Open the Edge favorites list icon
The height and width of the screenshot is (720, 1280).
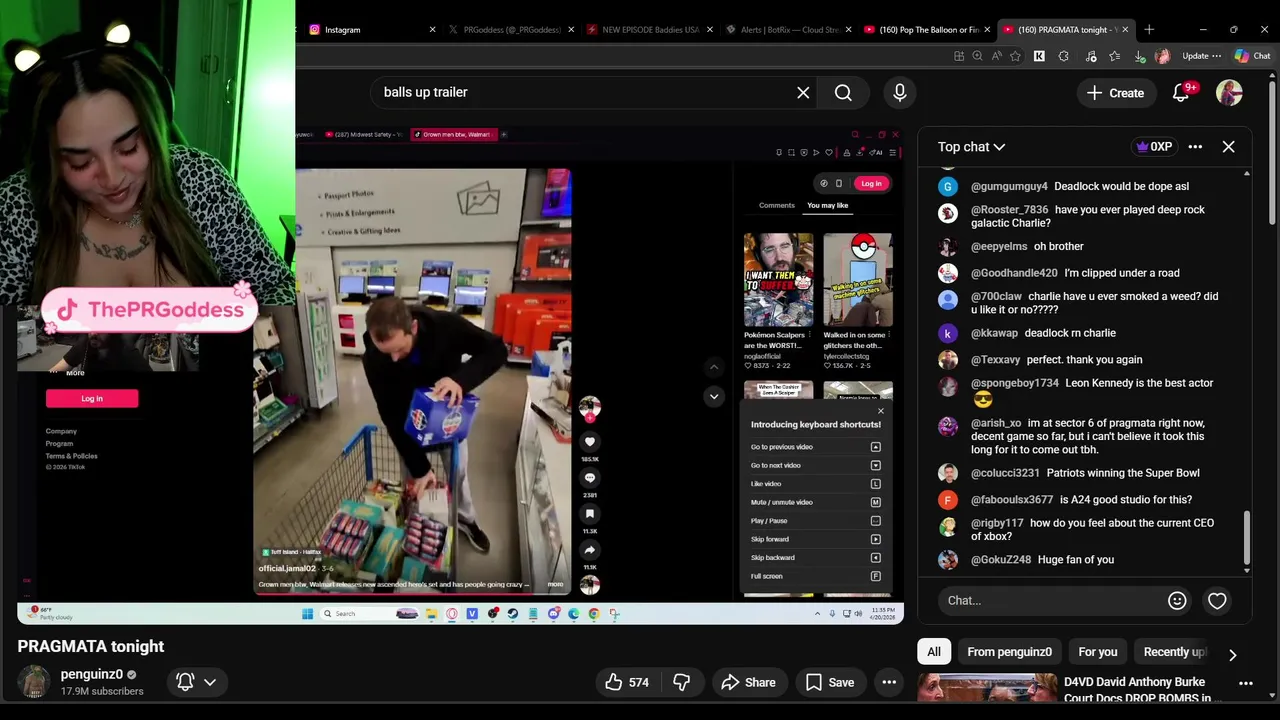1114,56
